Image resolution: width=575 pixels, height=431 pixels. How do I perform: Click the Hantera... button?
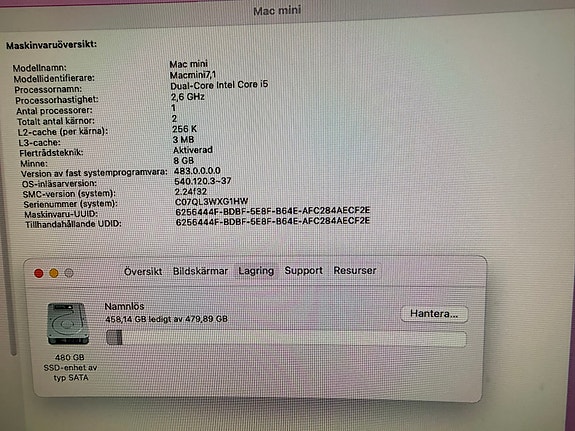pyautogui.click(x=434, y=314)
